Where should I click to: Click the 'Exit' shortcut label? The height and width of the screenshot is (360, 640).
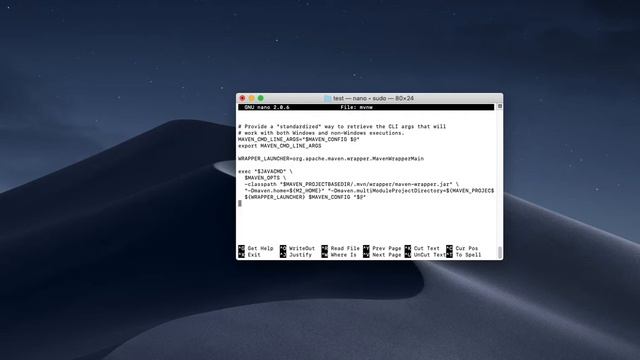[x=254, y=255]
